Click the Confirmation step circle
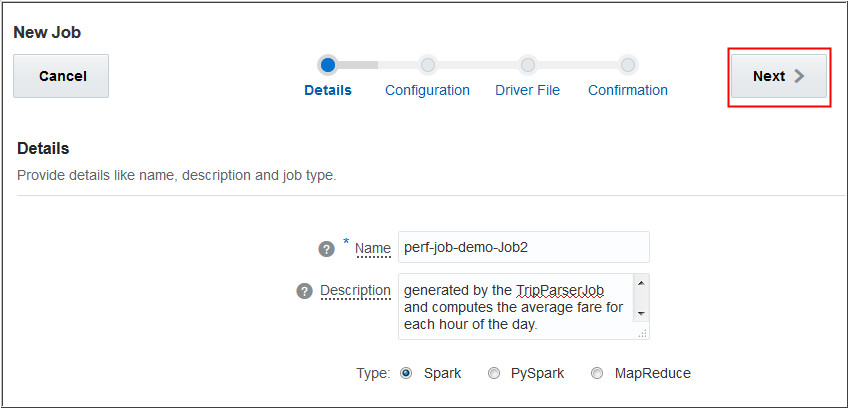The width and height of the screenshot is (848, 408). tap(627, 65)
